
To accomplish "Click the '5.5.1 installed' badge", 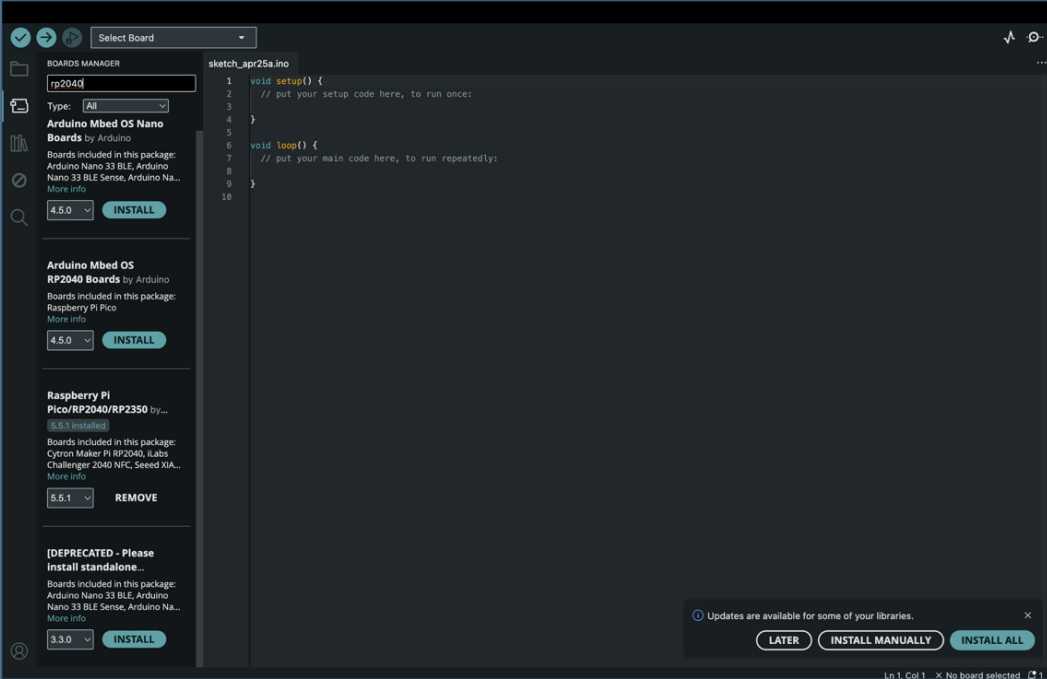I will [78, 425].
